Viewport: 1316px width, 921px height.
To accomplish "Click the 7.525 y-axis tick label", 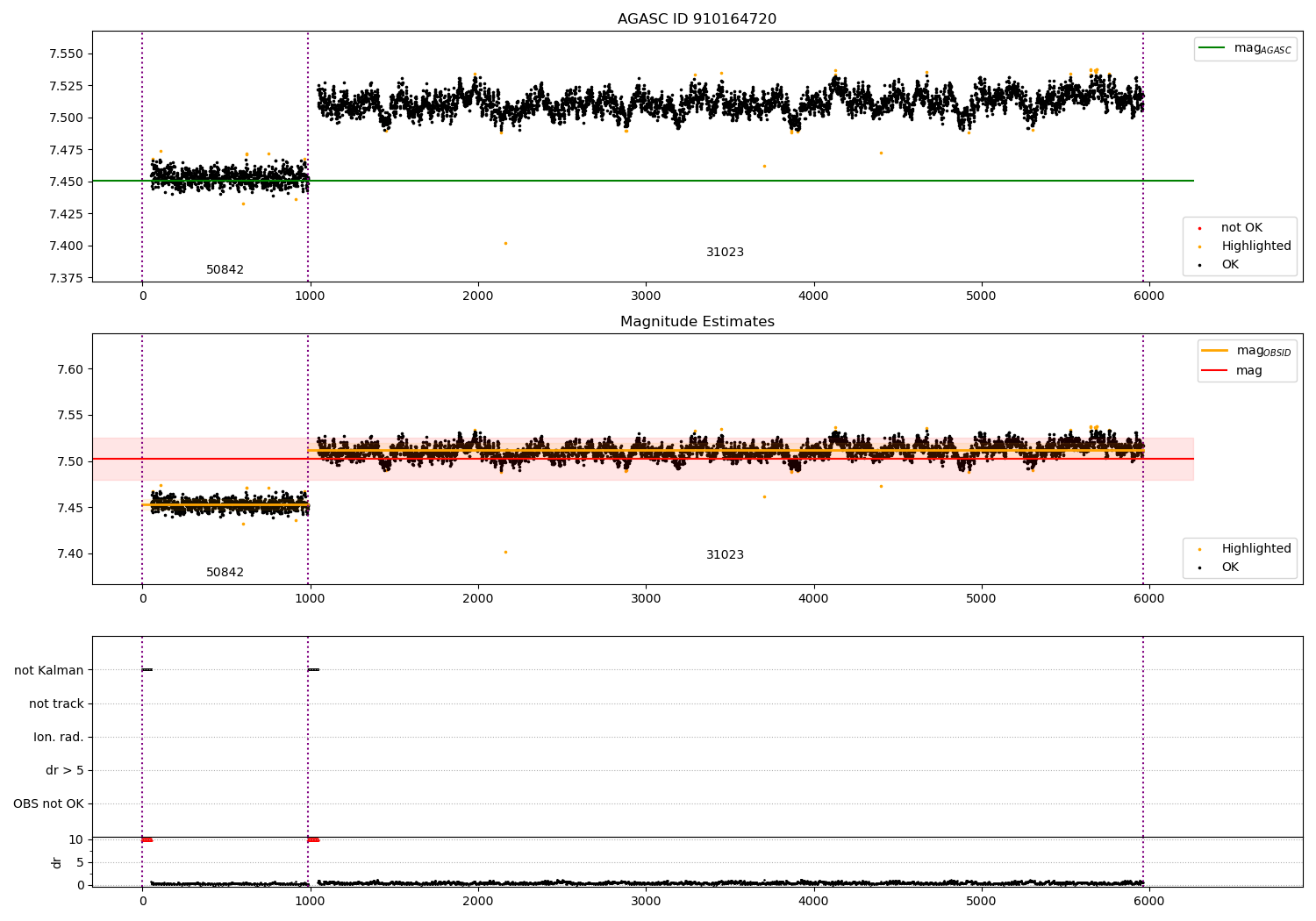I will tap(66, 86).
